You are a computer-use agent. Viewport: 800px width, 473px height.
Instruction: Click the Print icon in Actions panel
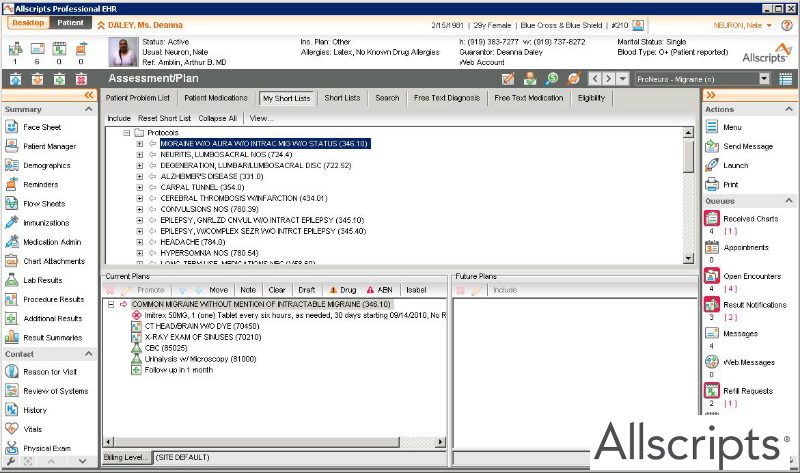(712, 184)
